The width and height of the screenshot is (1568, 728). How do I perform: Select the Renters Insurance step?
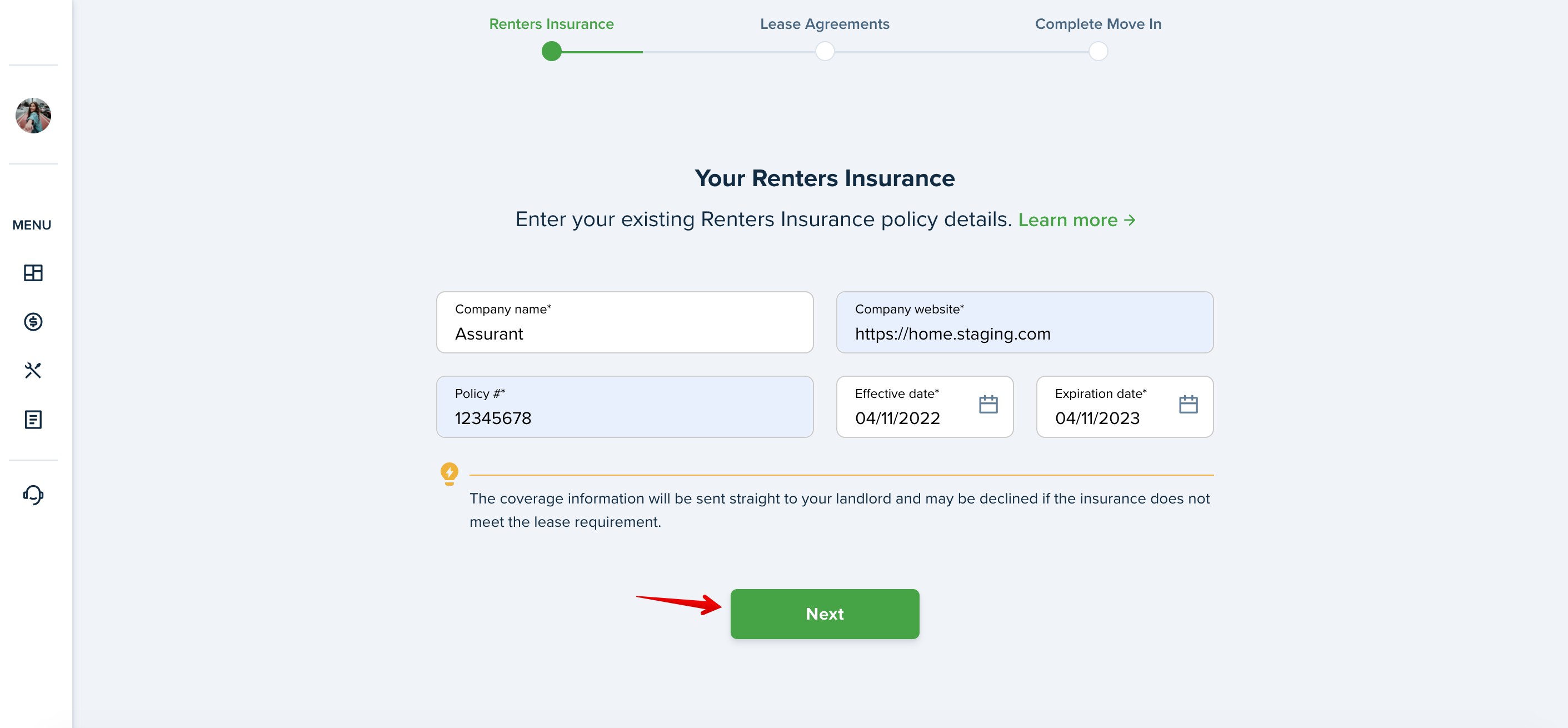(x=552, y=24)
